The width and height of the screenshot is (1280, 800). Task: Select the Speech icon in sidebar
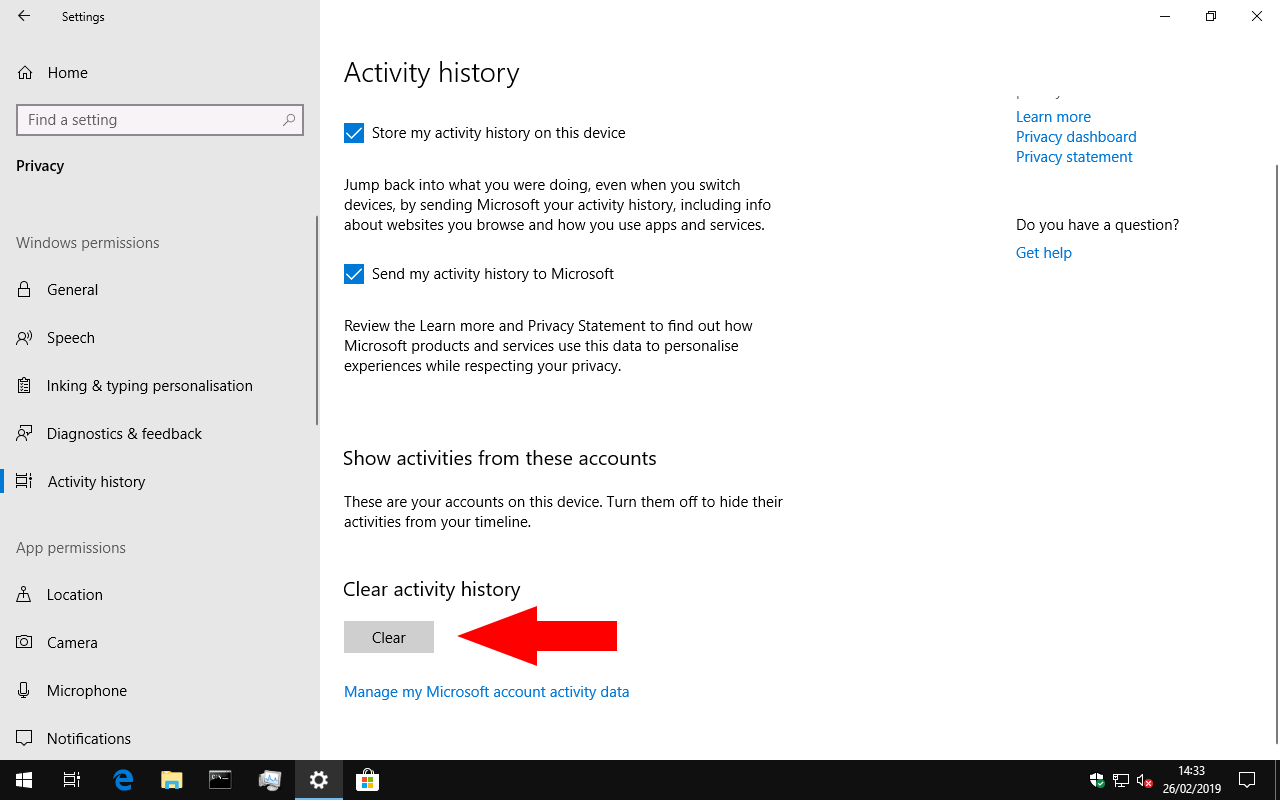[x=24, y=337]
